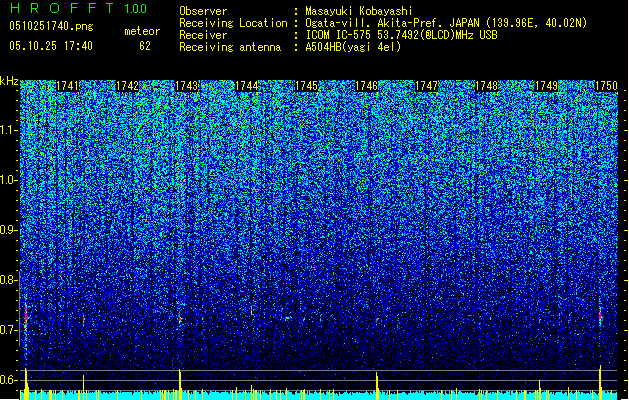This screenshot has width=629, height=400.
Task: Click the 1745 time marker
Action: click(x=306, y=86)
